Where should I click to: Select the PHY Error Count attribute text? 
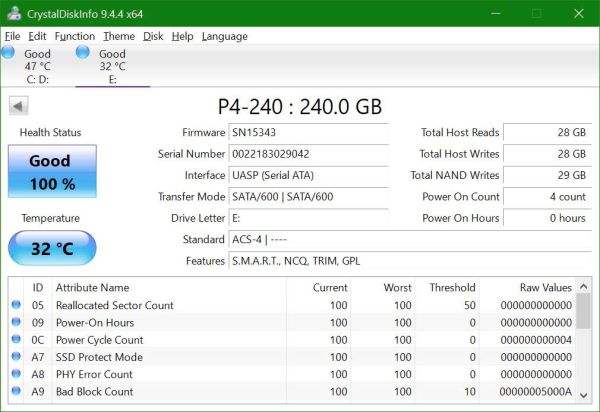(x=94, y=374)
